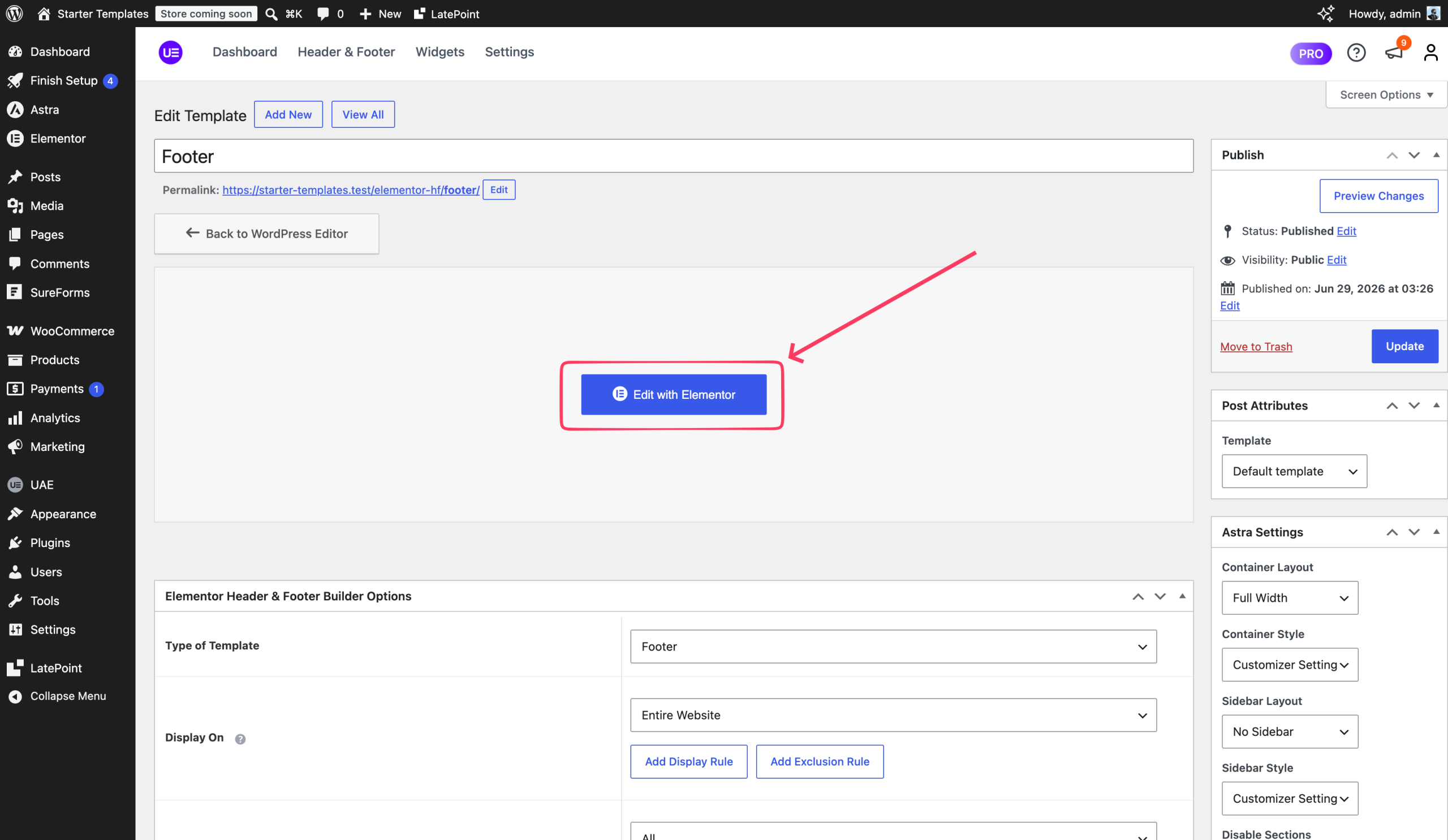Switch to UAE Dashboard tab
This screenshot has height=840, width=1448.
click(245, 52)
